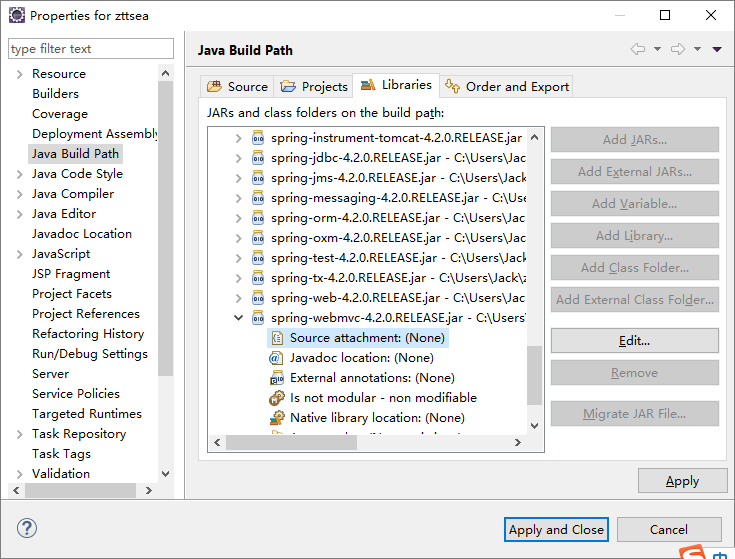Expand the spring-web-4.2.0 jar node
Viewport: 735px width, 559px height.
pos(238,298)
